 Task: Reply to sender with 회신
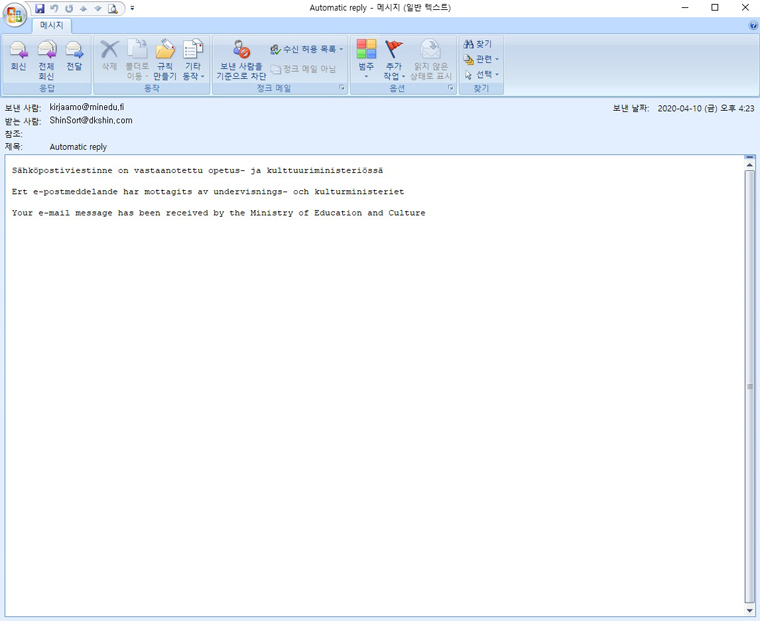(x=18, y=56)
